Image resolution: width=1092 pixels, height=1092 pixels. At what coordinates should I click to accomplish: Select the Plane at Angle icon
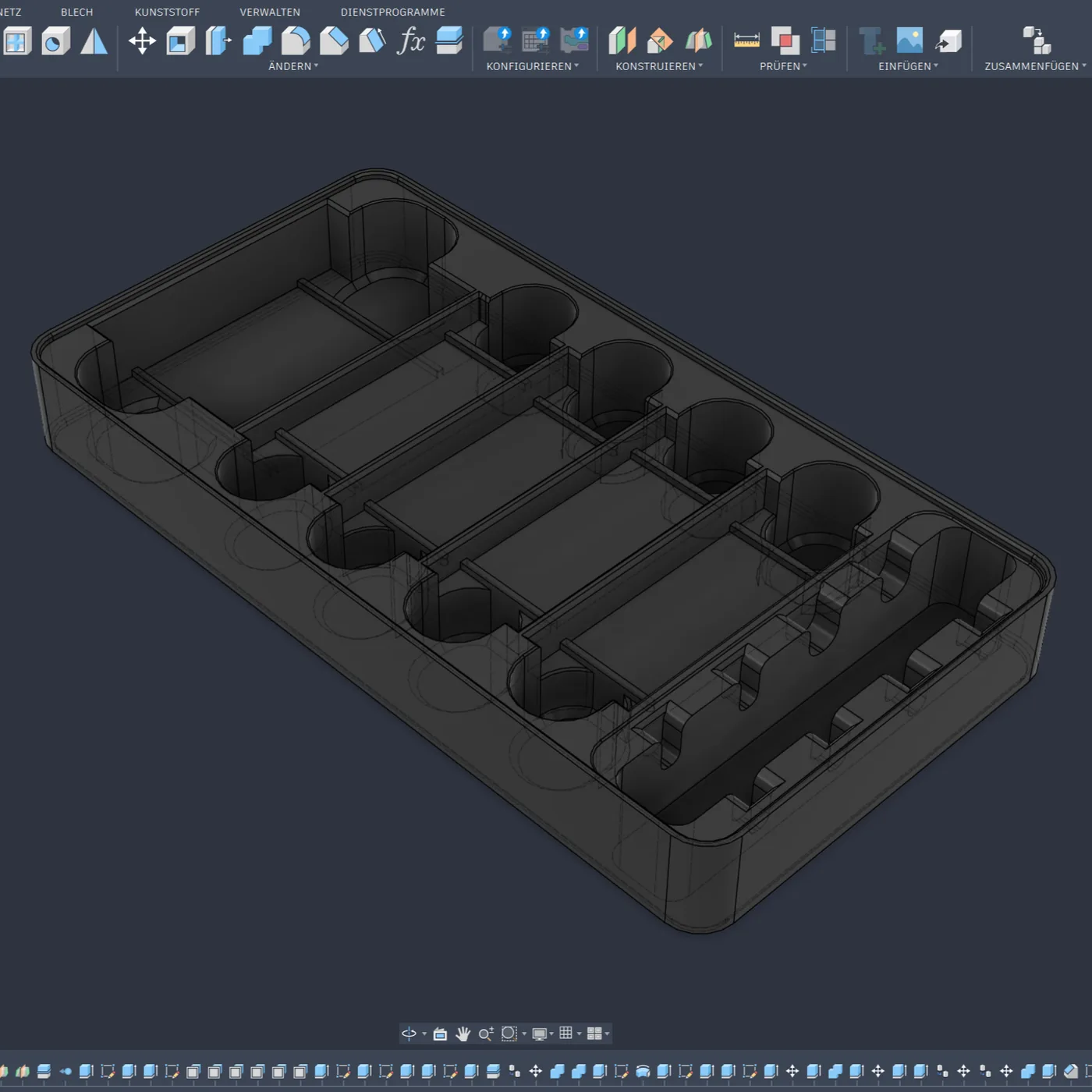pyautogui.click(x=660, y=41)
